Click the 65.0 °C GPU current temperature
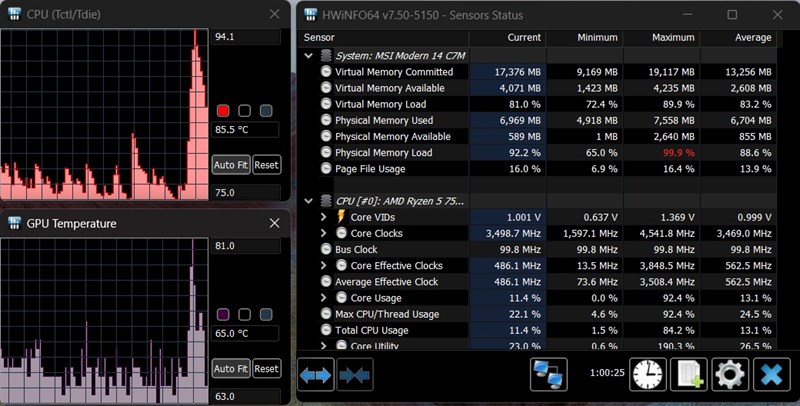Image resolution: width=800 pixels, height=406 pixels. point(245,333)
